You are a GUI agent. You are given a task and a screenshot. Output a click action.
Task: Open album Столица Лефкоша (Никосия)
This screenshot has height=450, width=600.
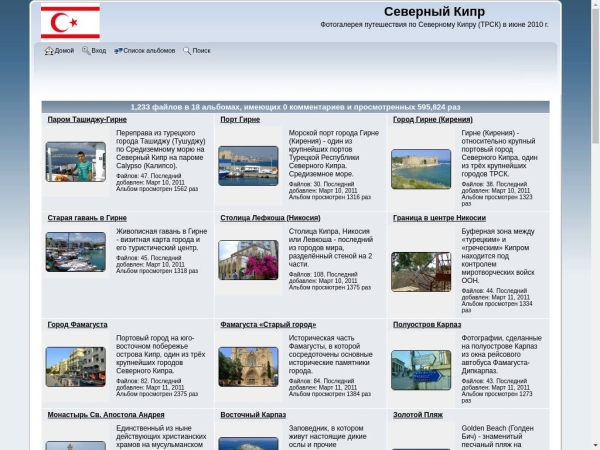270,218
